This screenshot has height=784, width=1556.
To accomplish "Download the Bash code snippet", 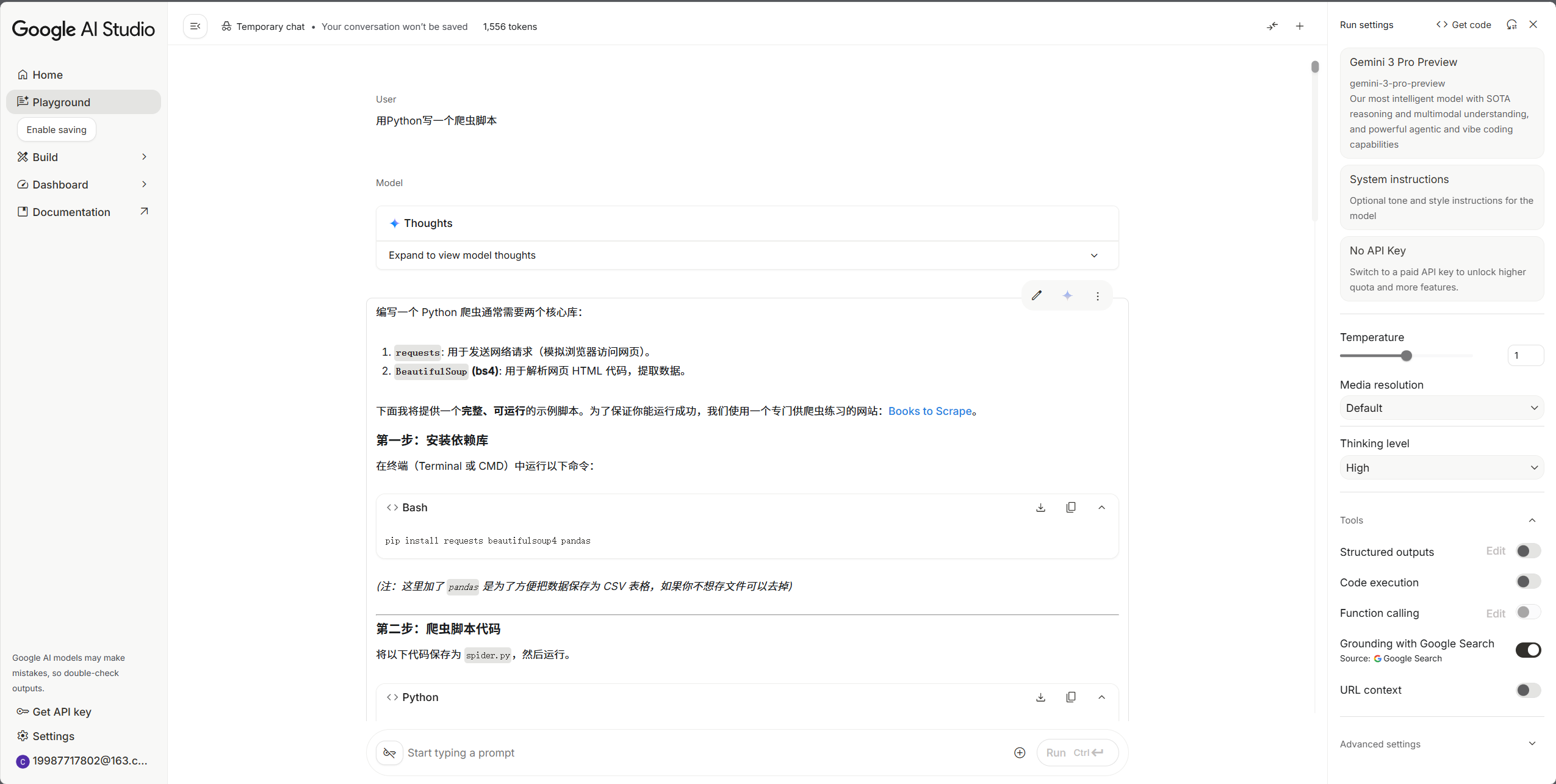I will (1040, 507).
